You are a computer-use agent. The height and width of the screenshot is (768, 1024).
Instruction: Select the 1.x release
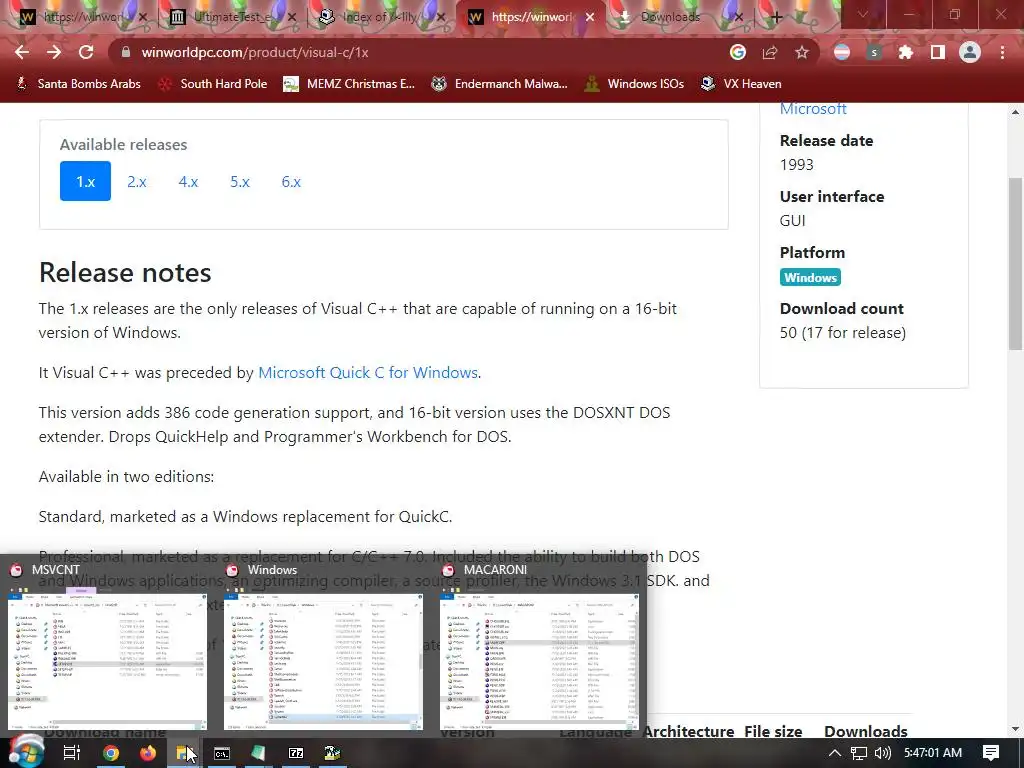click(x=86, y=181)
